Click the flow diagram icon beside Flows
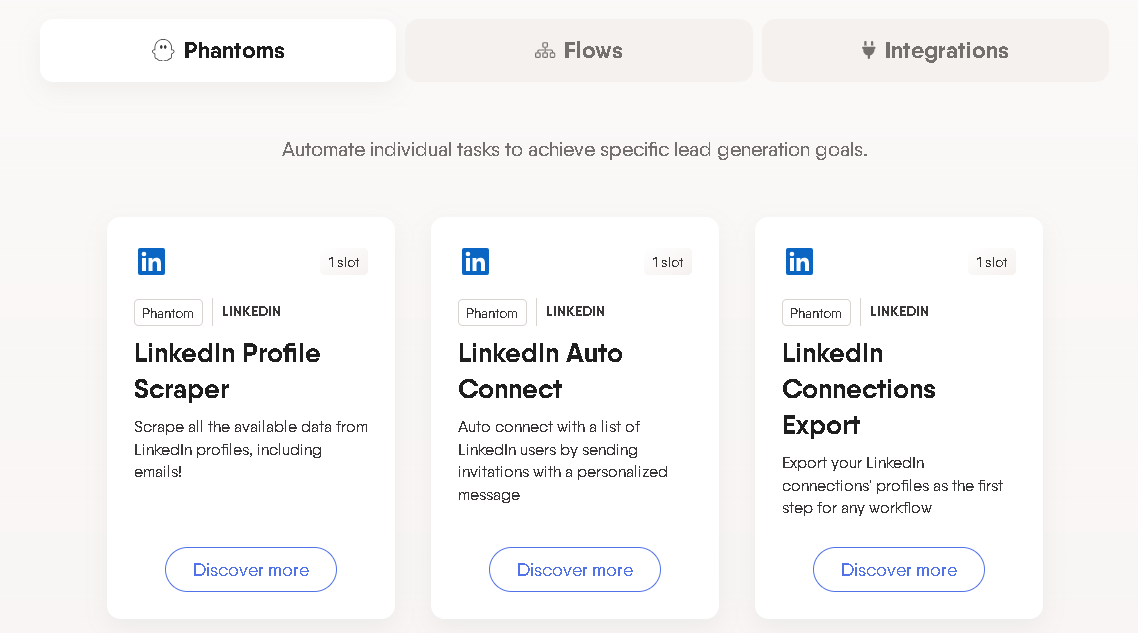The image size is (1138, 633). point(544,49)
